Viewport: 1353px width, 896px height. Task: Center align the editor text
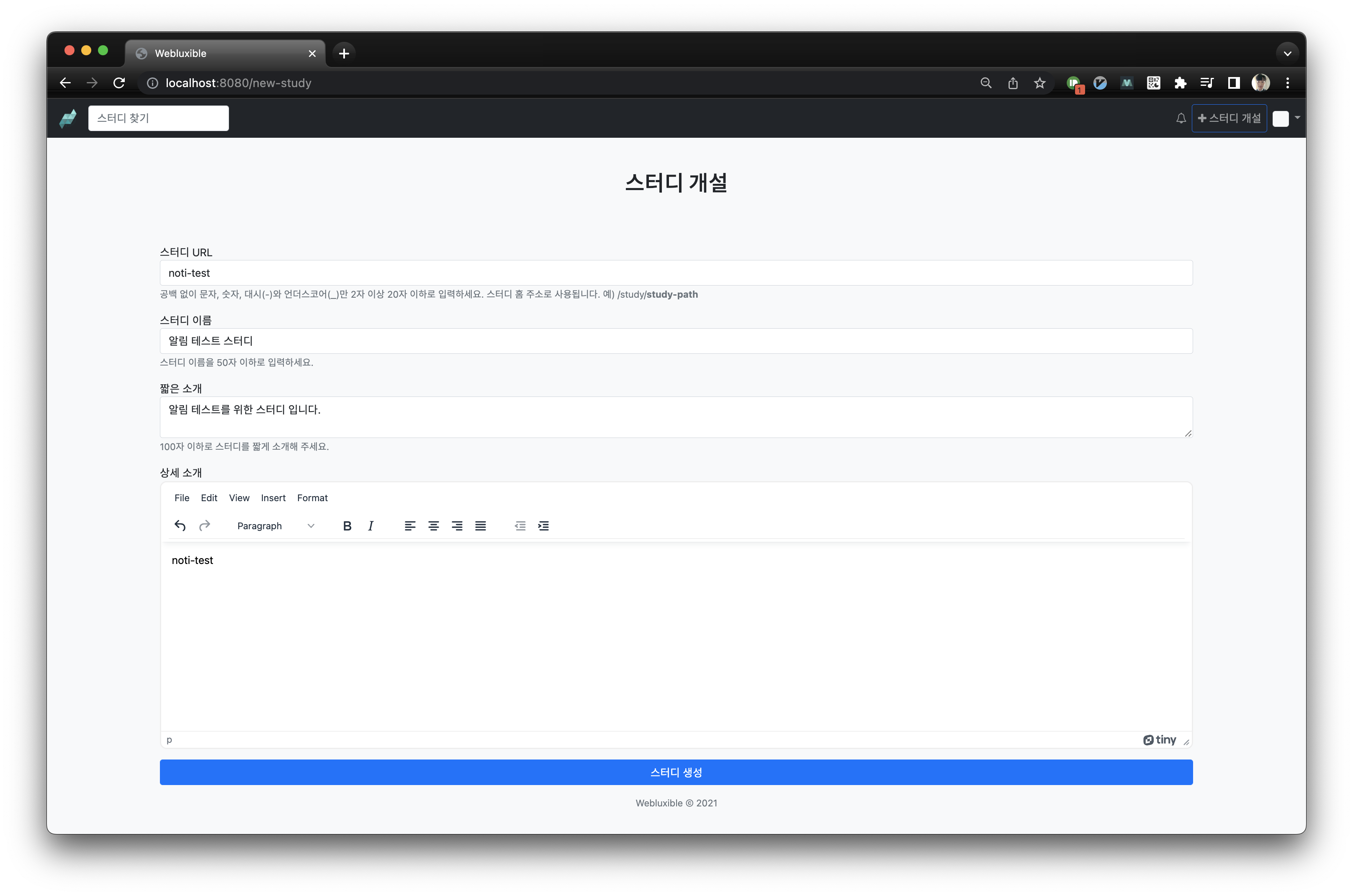(433, 526)
